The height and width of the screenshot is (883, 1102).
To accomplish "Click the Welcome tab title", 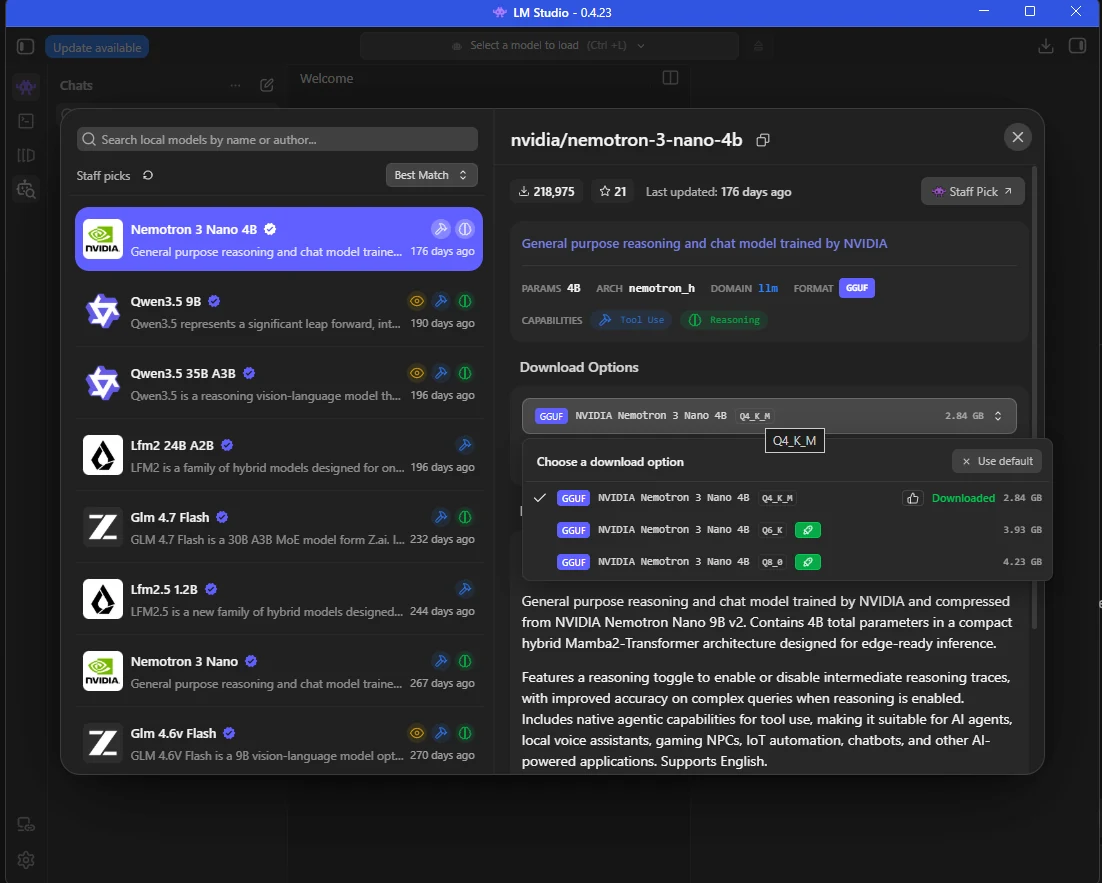I will [327, 78].
